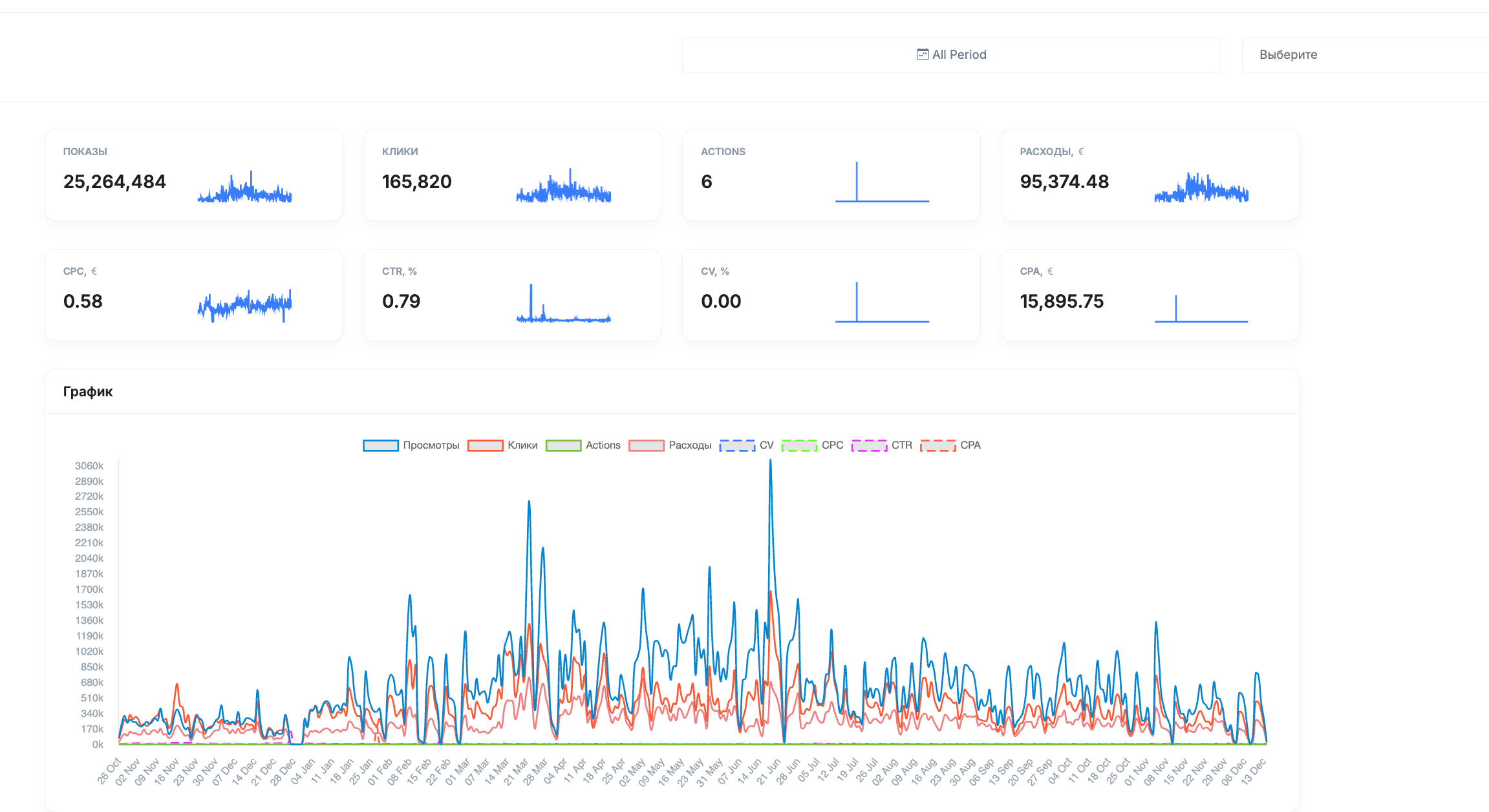Select the 165,820 clicks value
Screen dimensions: 1489x812
click(x=417, y=182)
